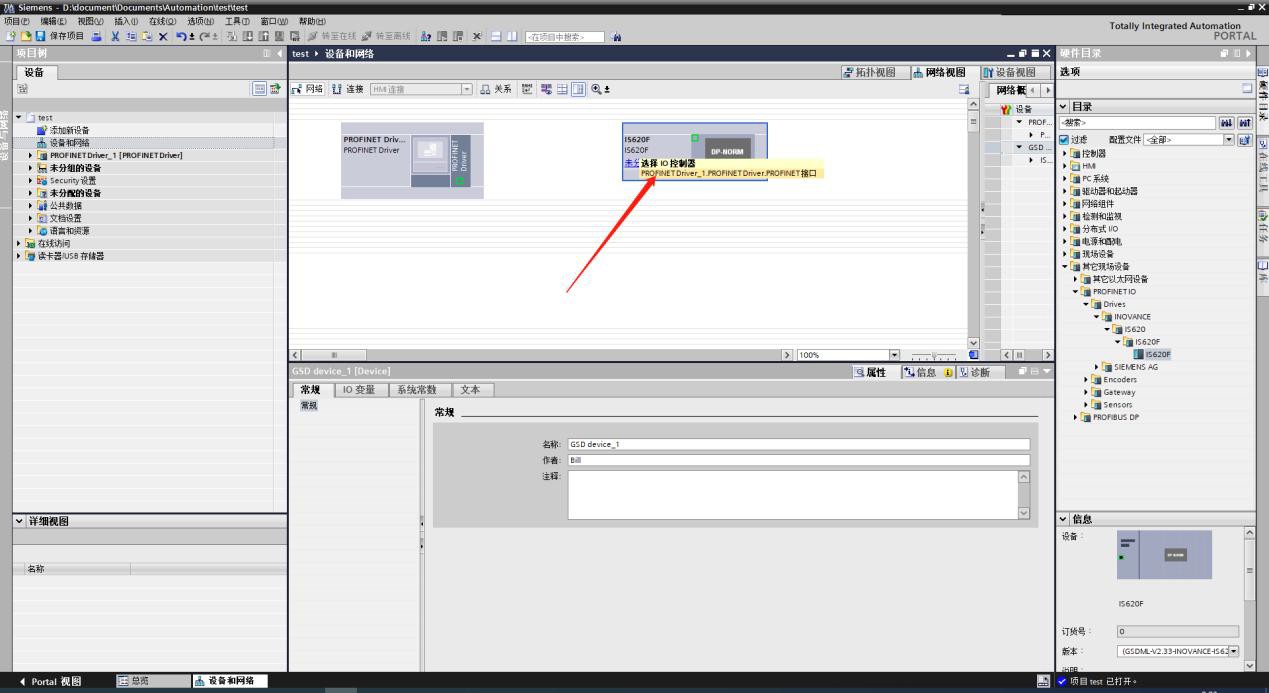1269x693 pixels.
Task: Expand PROFIBUS DP catalog folder
Action: click(x=1076, y=417)
